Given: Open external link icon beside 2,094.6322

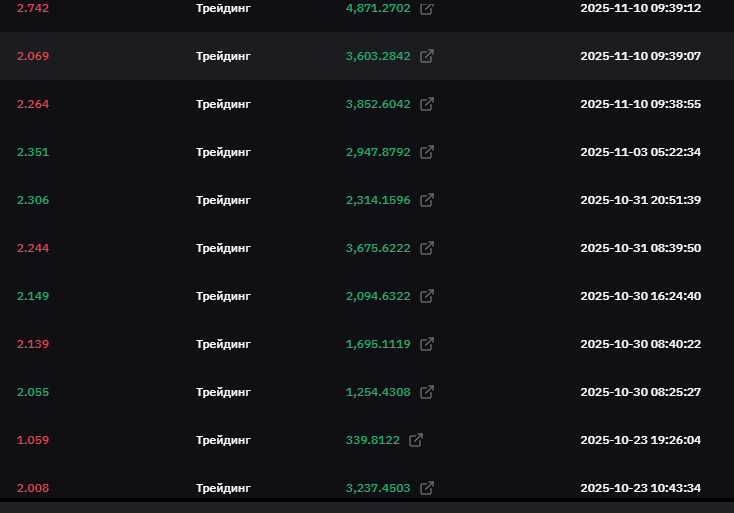Looking at the screenshot, I should click(427, 296).
